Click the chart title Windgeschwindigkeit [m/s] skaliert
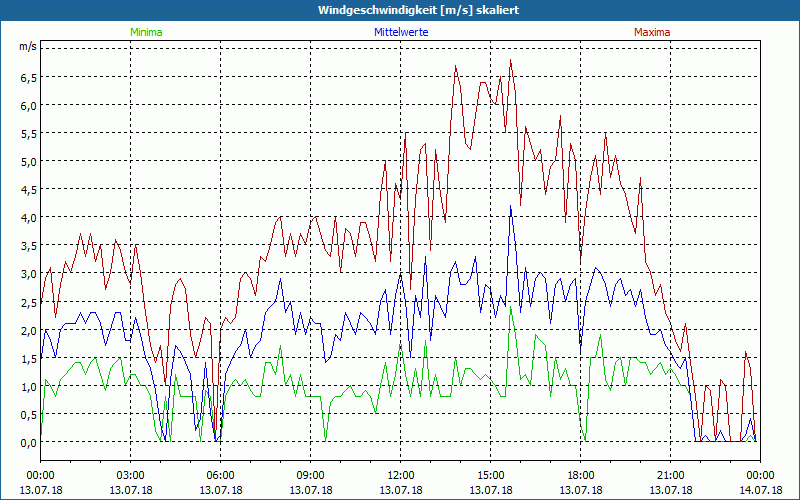 (418, 10)
